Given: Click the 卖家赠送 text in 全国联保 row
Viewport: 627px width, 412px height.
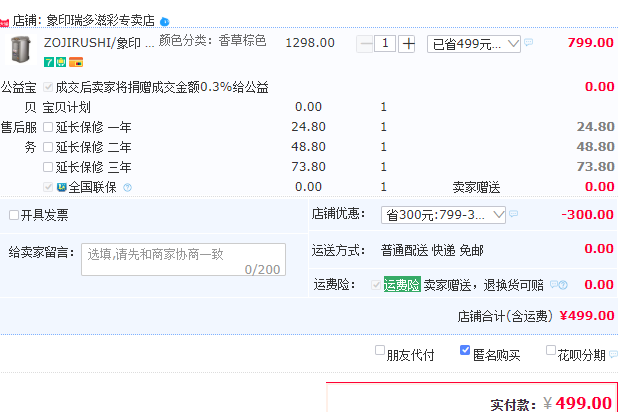Looking at the screenshot, I should (x=476, y=187).
